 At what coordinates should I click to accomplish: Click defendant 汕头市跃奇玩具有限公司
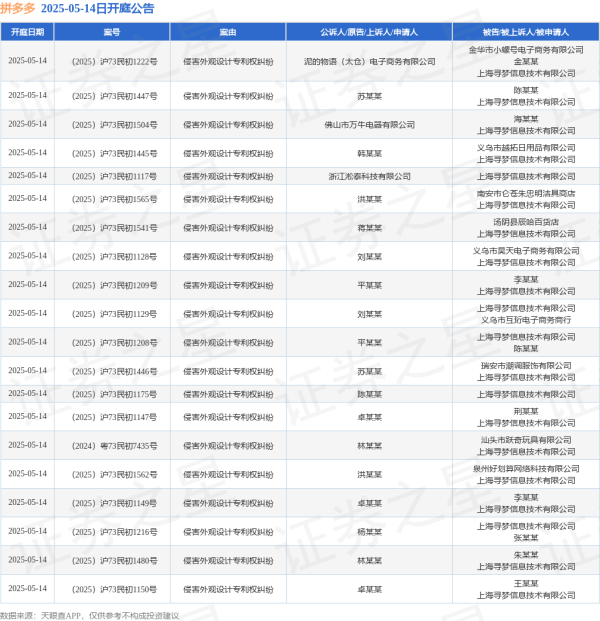[x=526, y=440]
